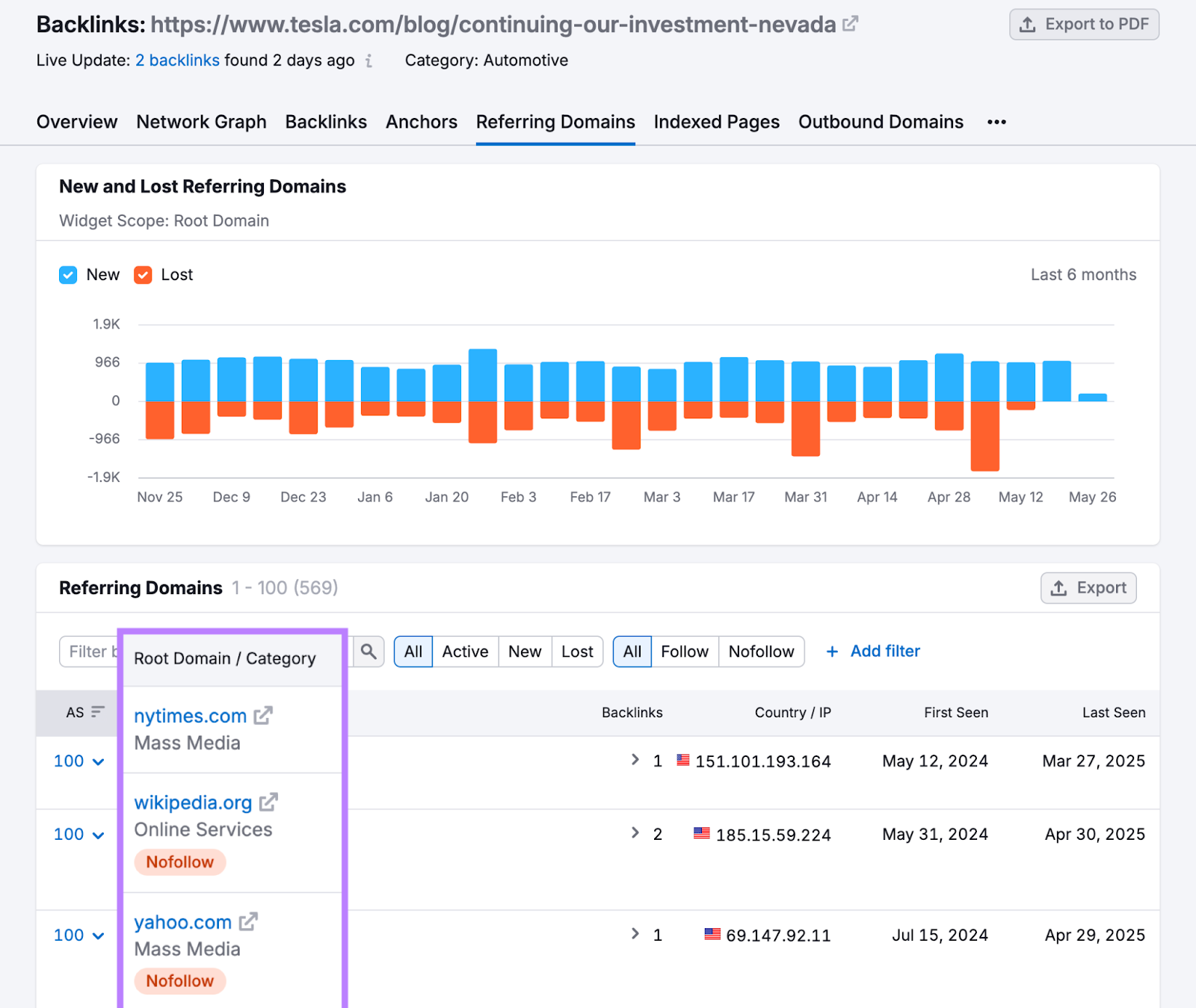Open yahoo.com via its external link icon
Screen dimensions: 1196x1008
click(x=249, y=921)
